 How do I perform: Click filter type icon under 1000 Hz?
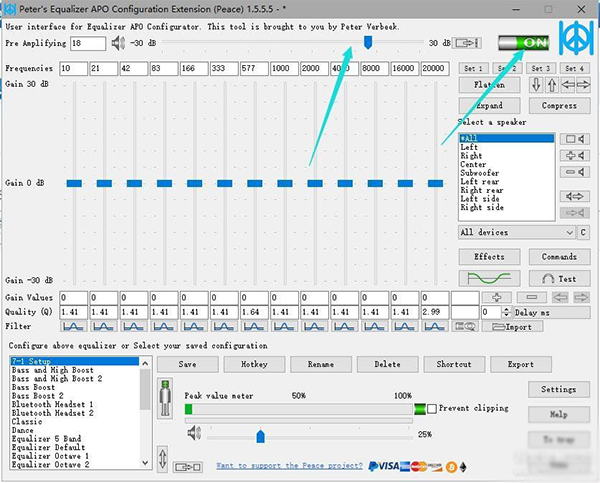pos(285,326)
